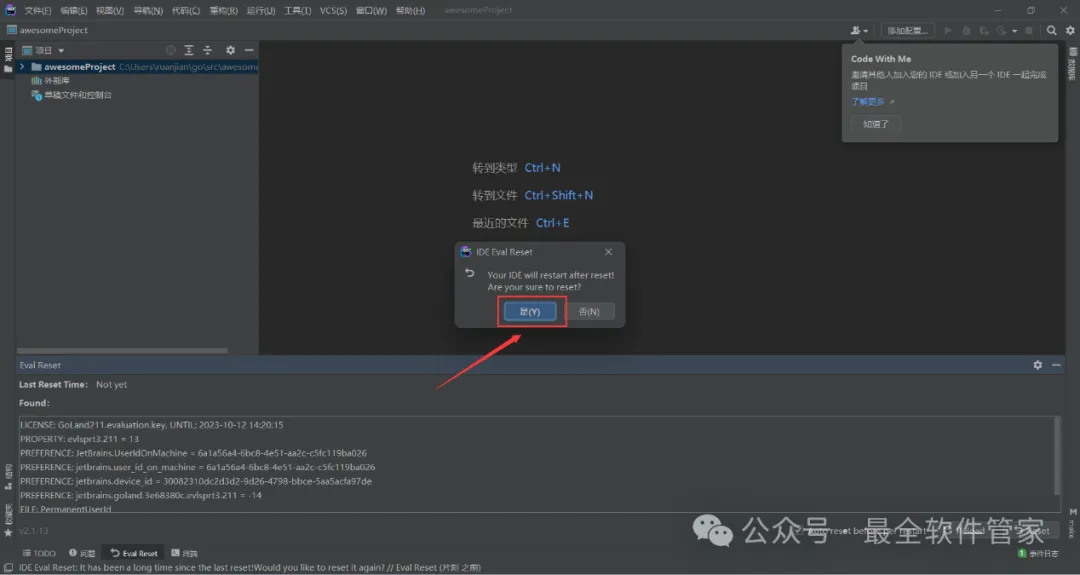Select the awesomeProject folder row
Image resolution: width=1080 pixels, height=575 pixels.
138,67
